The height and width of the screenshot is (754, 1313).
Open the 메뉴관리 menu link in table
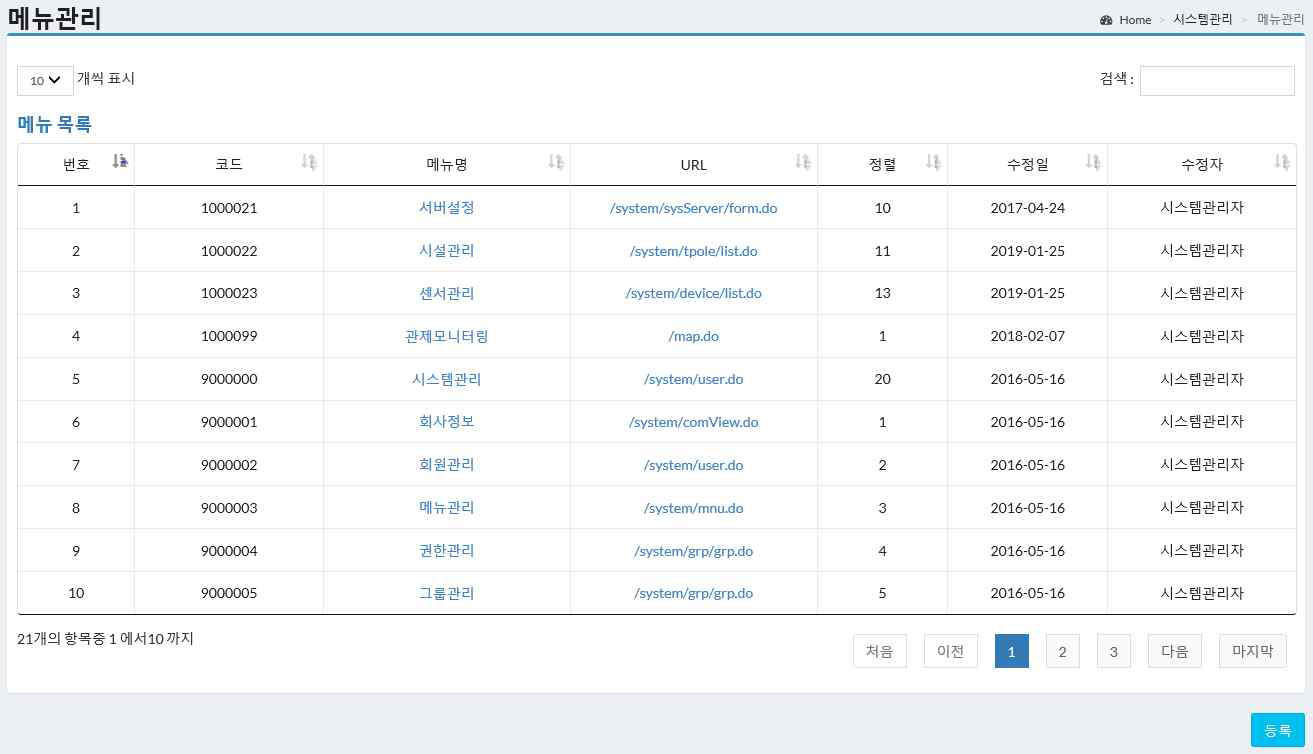click(447, 508)
